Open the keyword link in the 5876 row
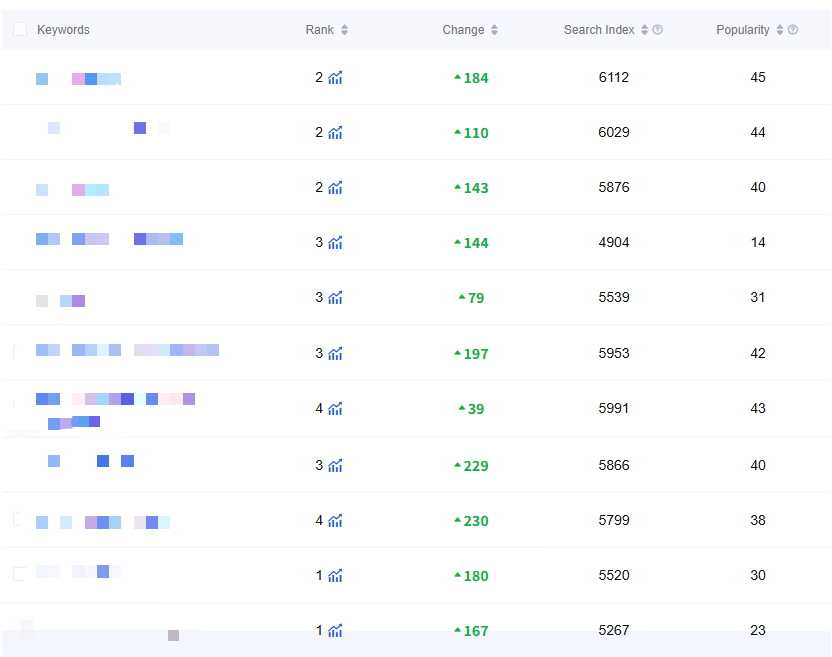 pos(72,189)
